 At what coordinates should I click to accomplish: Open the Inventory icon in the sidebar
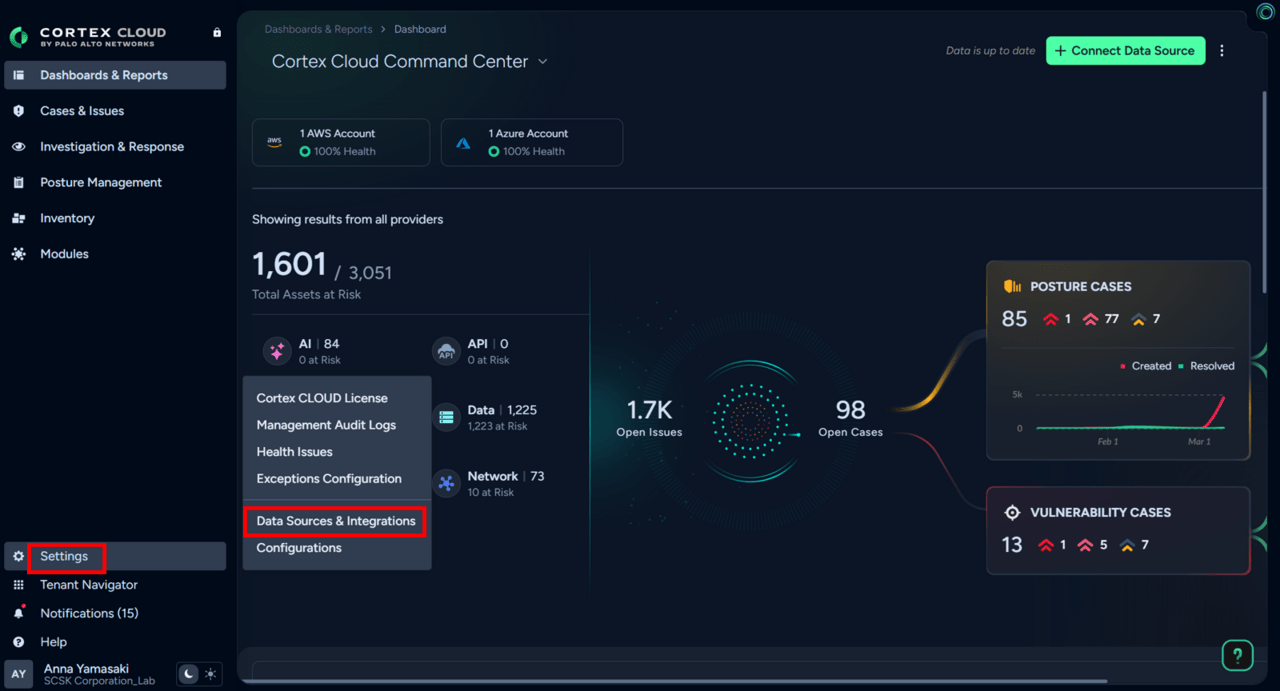[x=18, y=218]
